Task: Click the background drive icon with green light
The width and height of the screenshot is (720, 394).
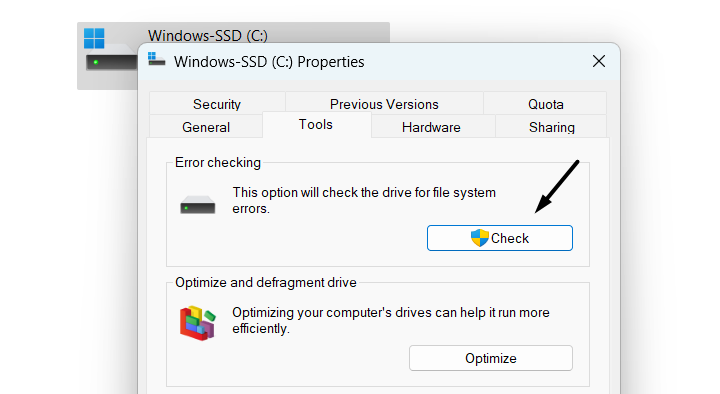Action: click(x=112, y=59)
